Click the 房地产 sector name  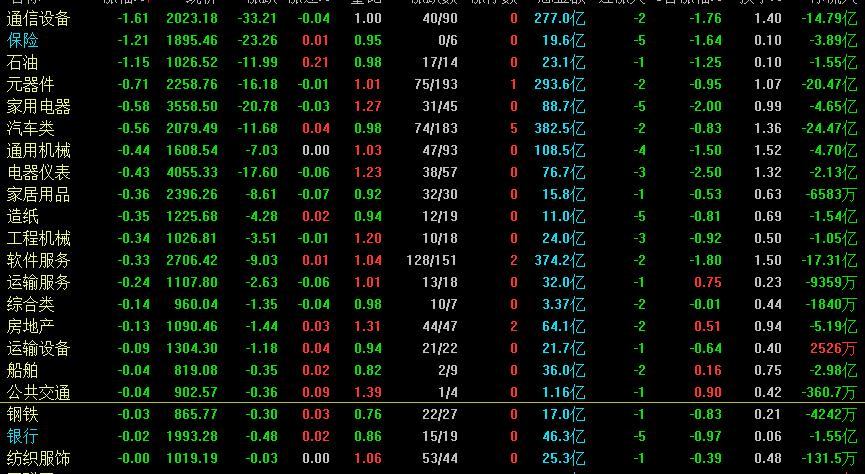tap(30, 326)
